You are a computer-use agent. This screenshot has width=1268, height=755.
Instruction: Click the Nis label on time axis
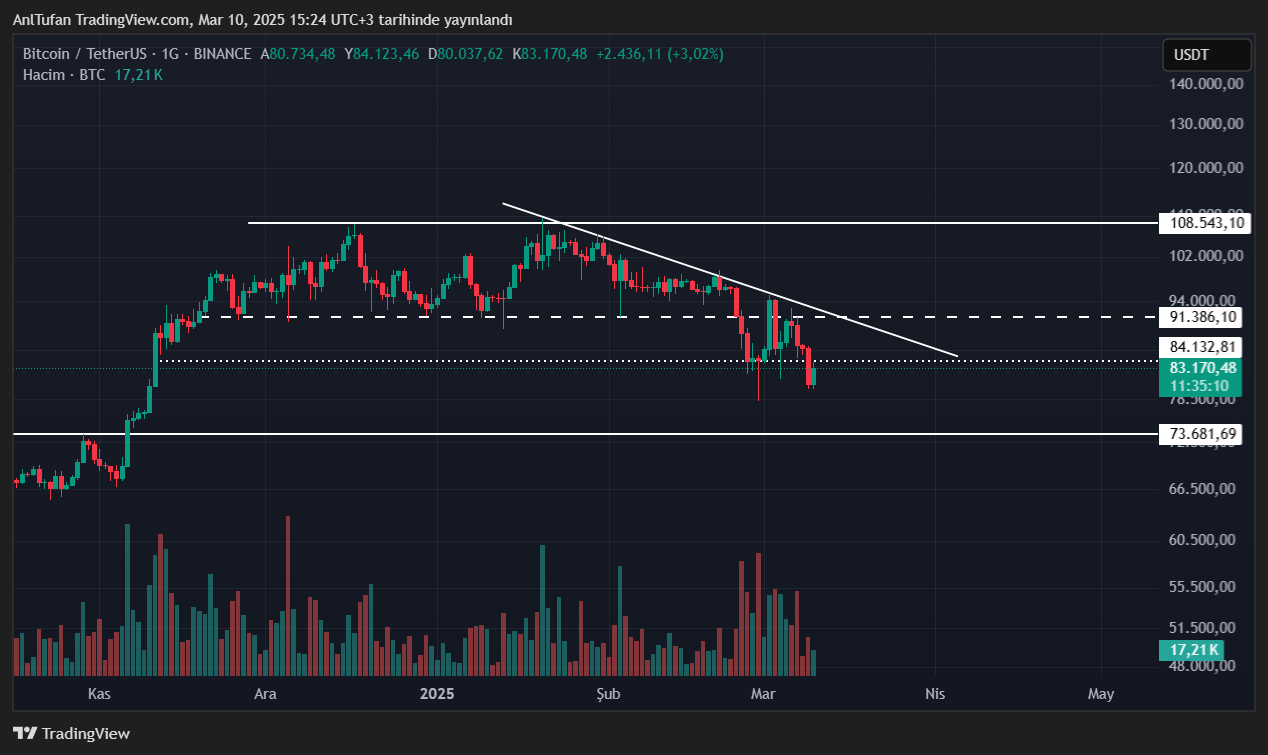935,693
